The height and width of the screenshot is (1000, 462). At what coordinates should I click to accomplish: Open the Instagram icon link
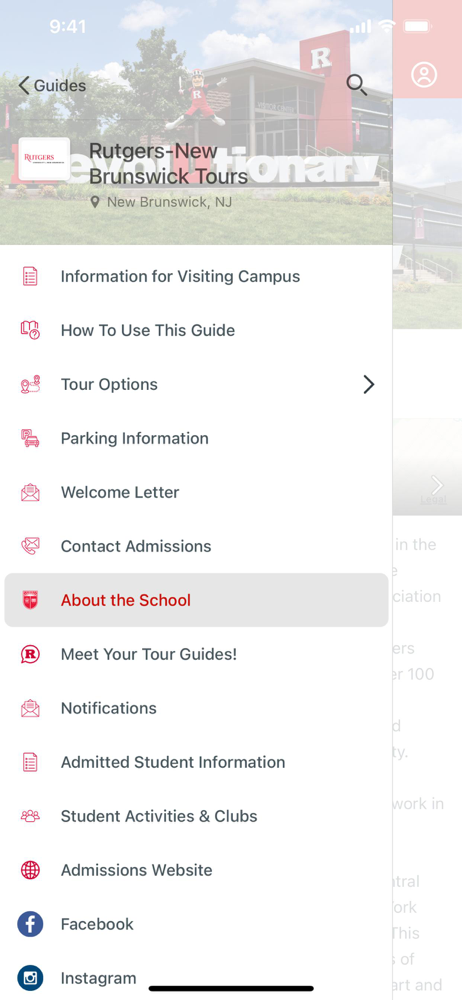click(x=30, y=978)
